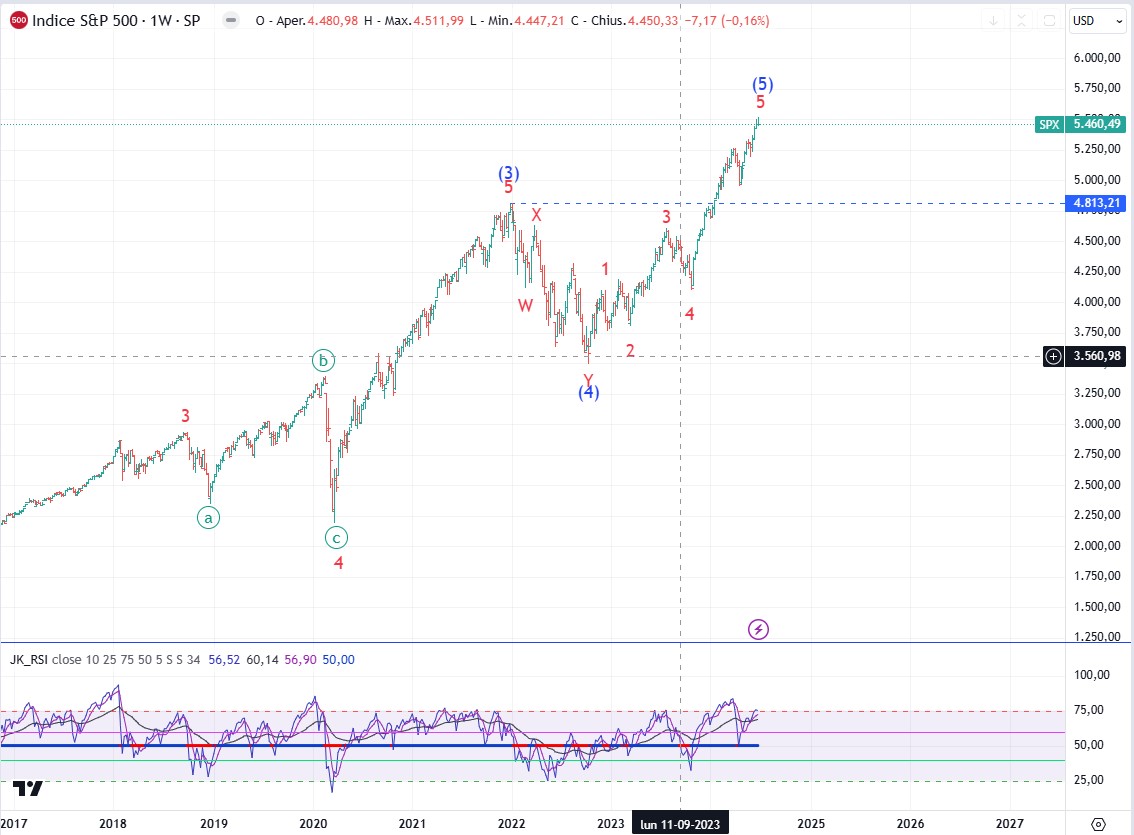
Task: Open the USD currency dropdown
Action: click(x=1096, y=21)
